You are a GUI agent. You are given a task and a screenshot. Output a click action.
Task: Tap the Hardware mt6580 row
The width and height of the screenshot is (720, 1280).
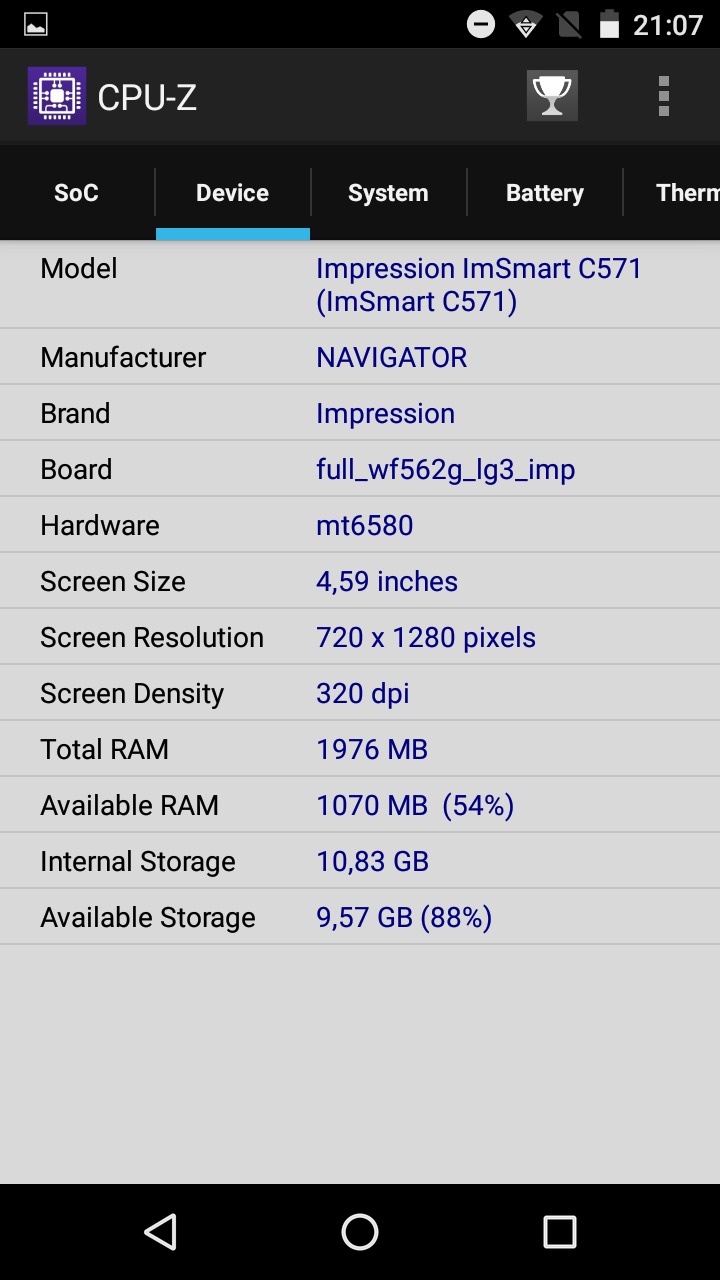[x=360, y=525]
